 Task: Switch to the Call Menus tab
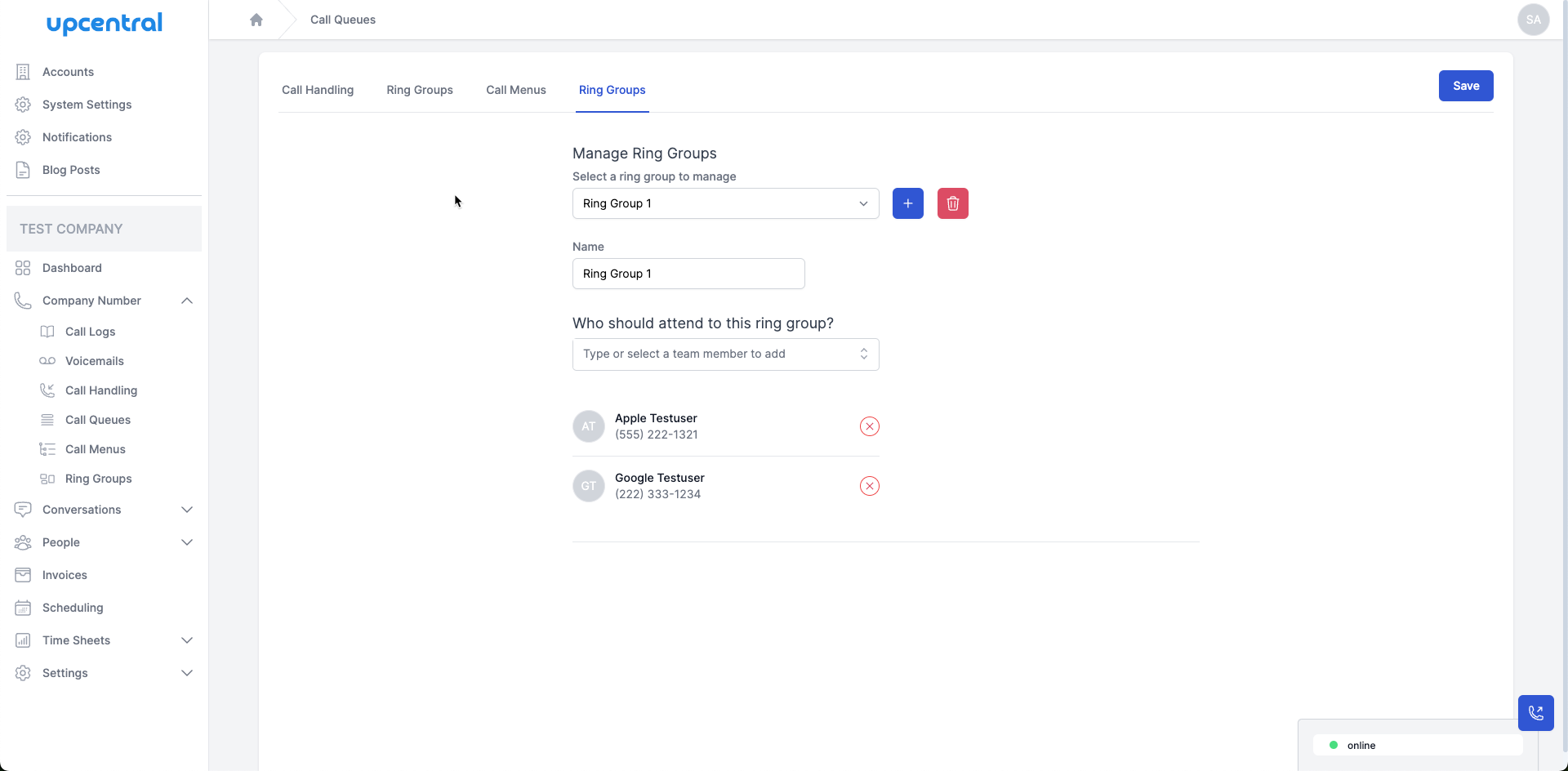point(515,90)
